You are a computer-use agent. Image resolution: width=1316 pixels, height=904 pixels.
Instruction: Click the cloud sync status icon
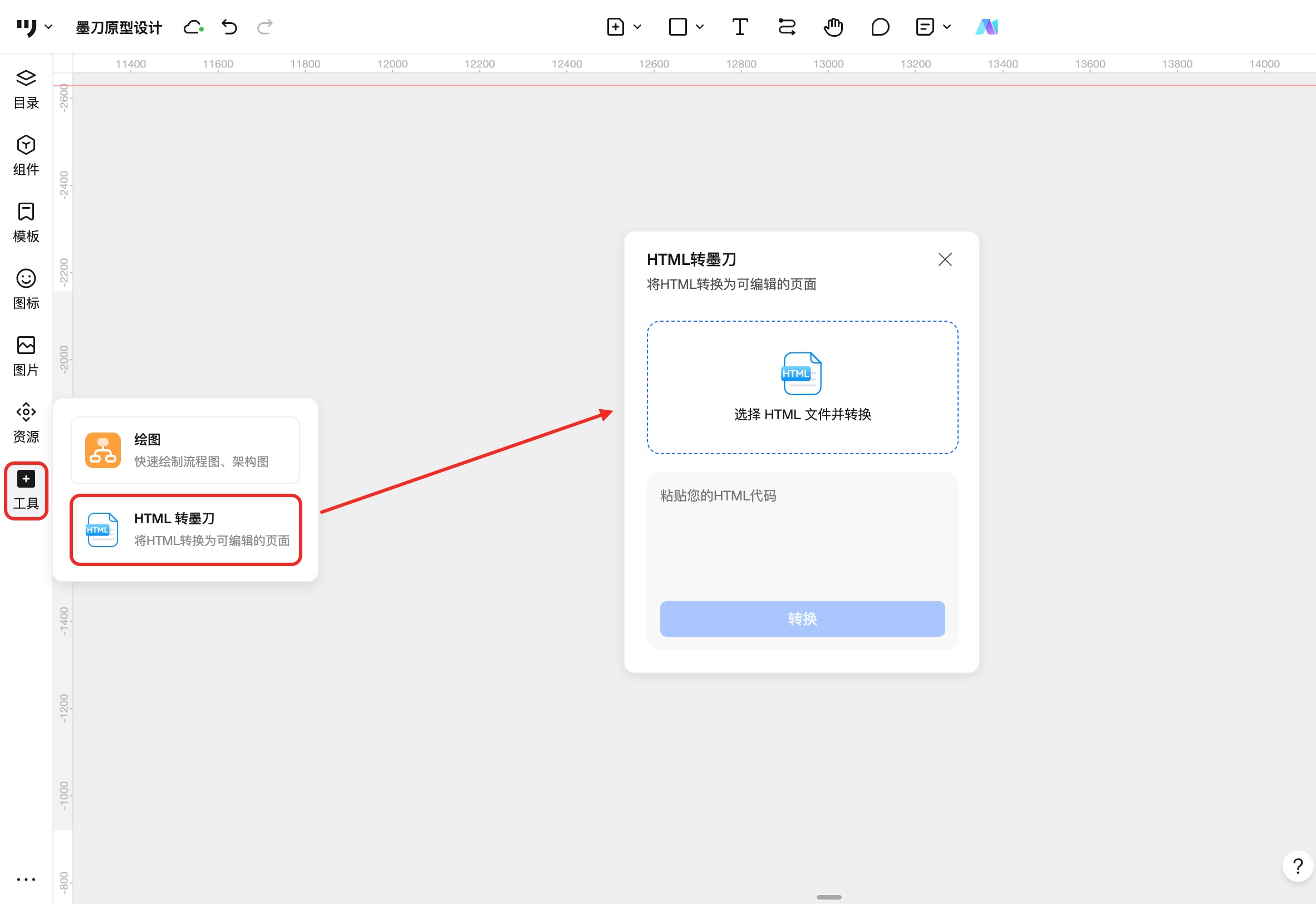(193, 27)
